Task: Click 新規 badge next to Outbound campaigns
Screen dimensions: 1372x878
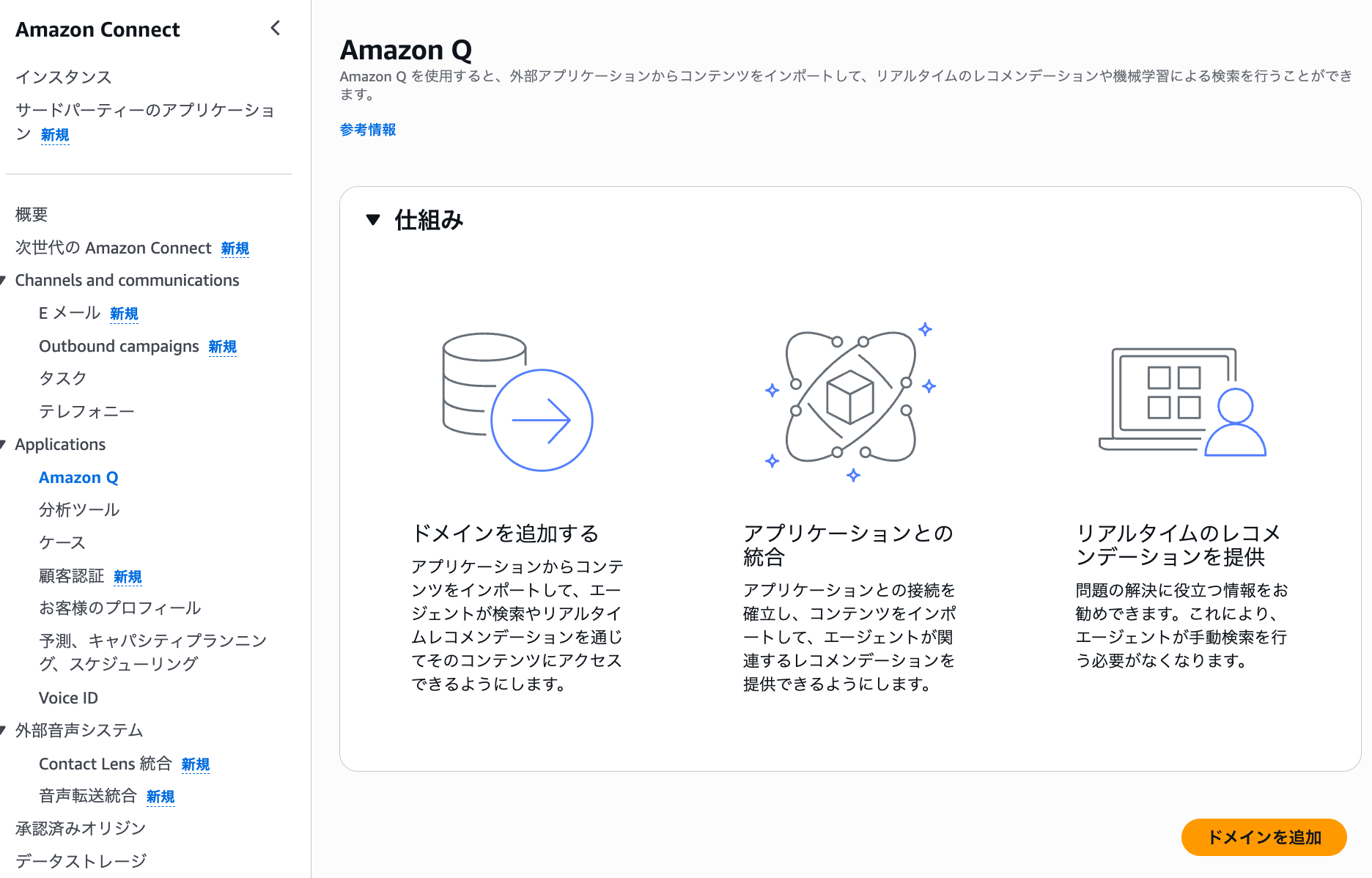Action: pos(222,347)
